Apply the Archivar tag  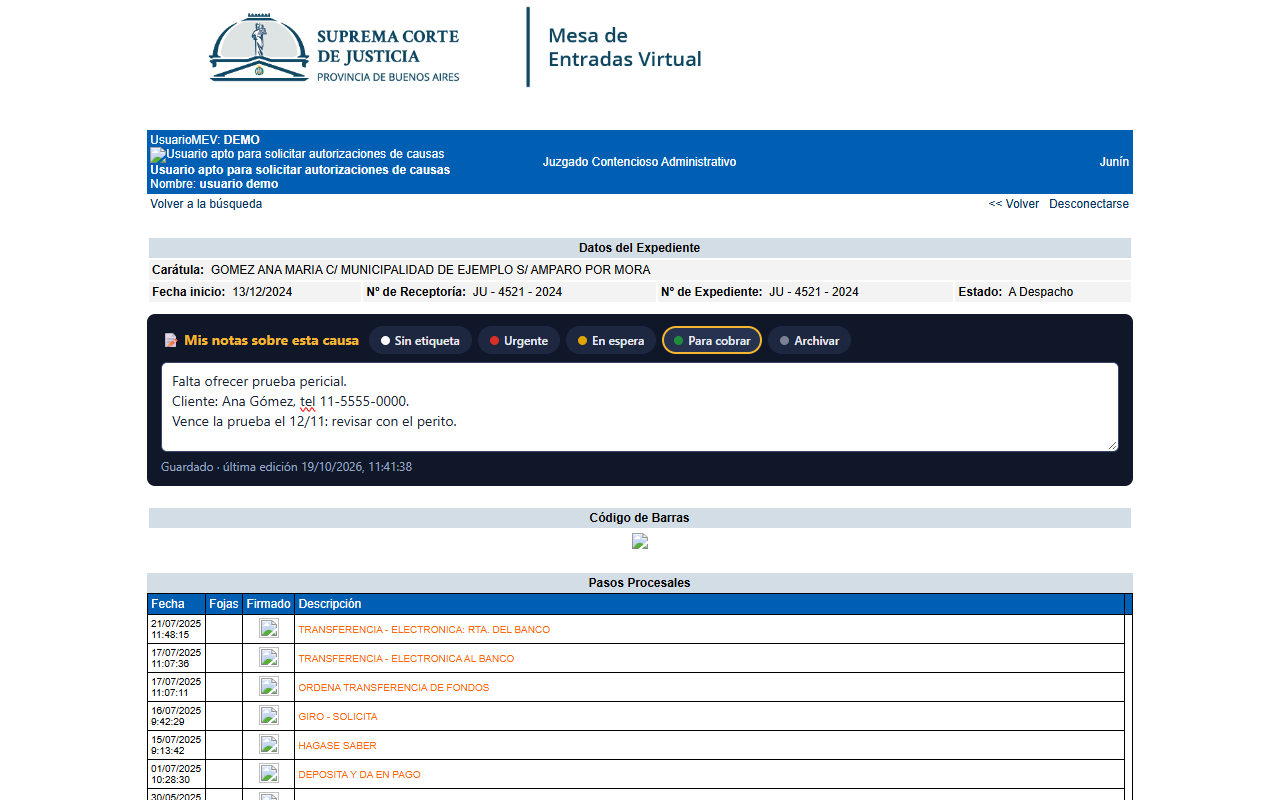tap(809, 341)
